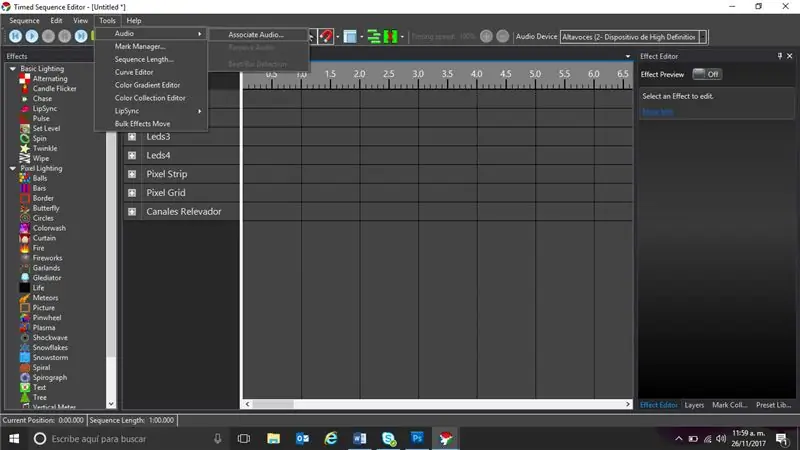800x450 pixels.
Task: Click the green align effects icon
Action: [374, 36]
